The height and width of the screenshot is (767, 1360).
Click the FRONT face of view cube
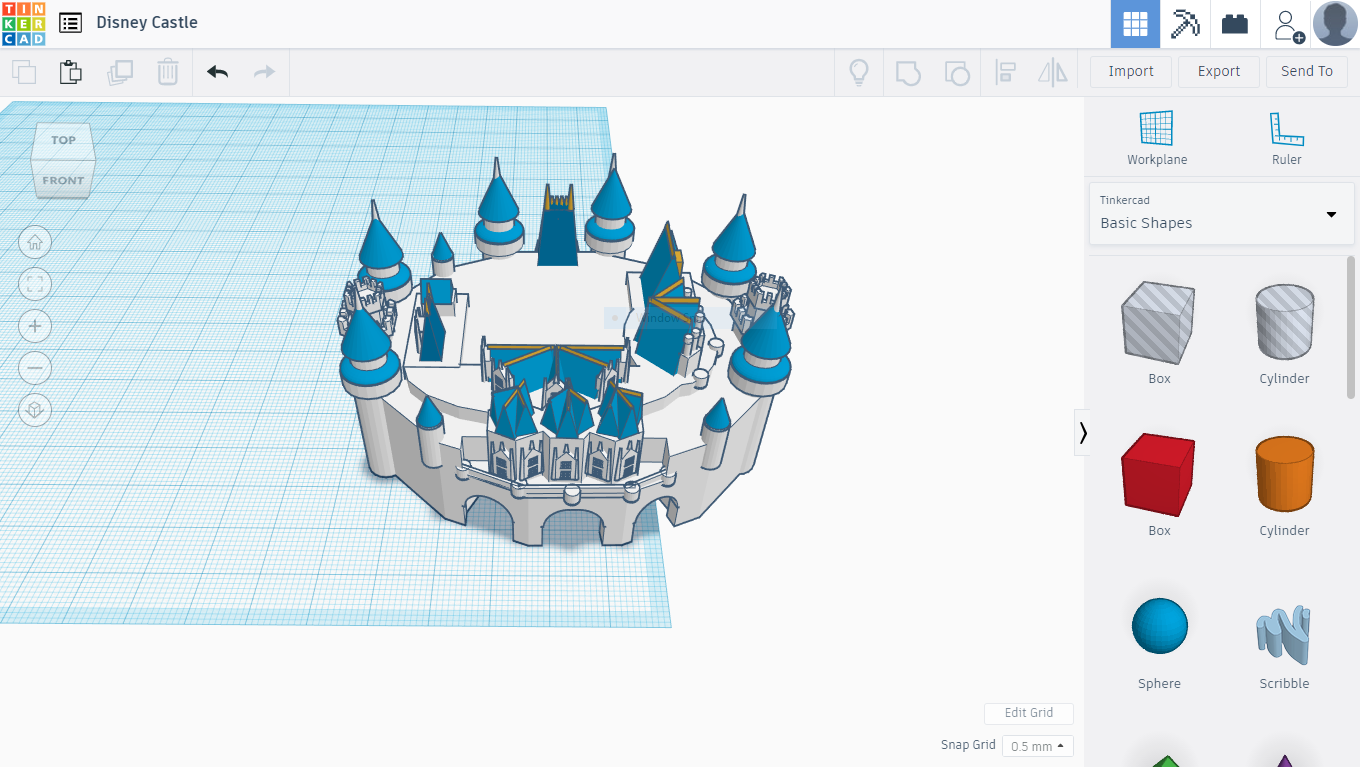pyautogui.click(x=63, y=180)
